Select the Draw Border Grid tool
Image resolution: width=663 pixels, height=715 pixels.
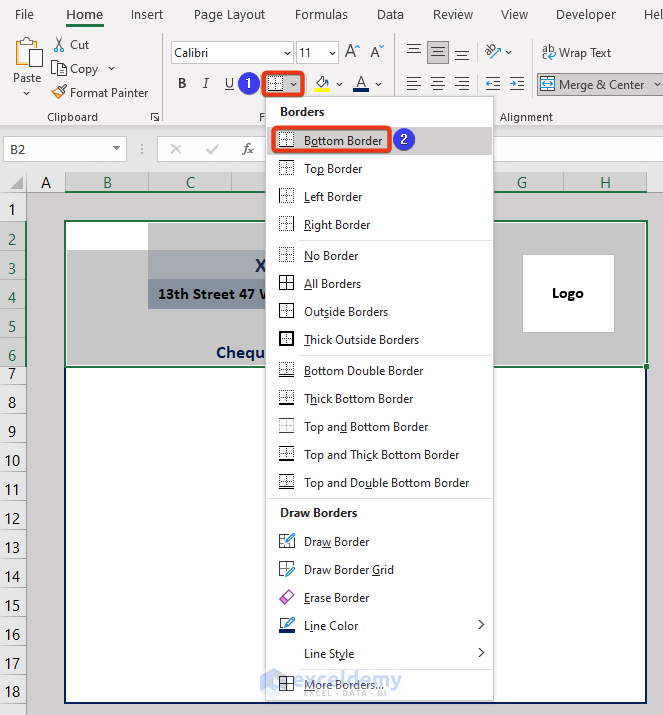click(x=379, y=570)
